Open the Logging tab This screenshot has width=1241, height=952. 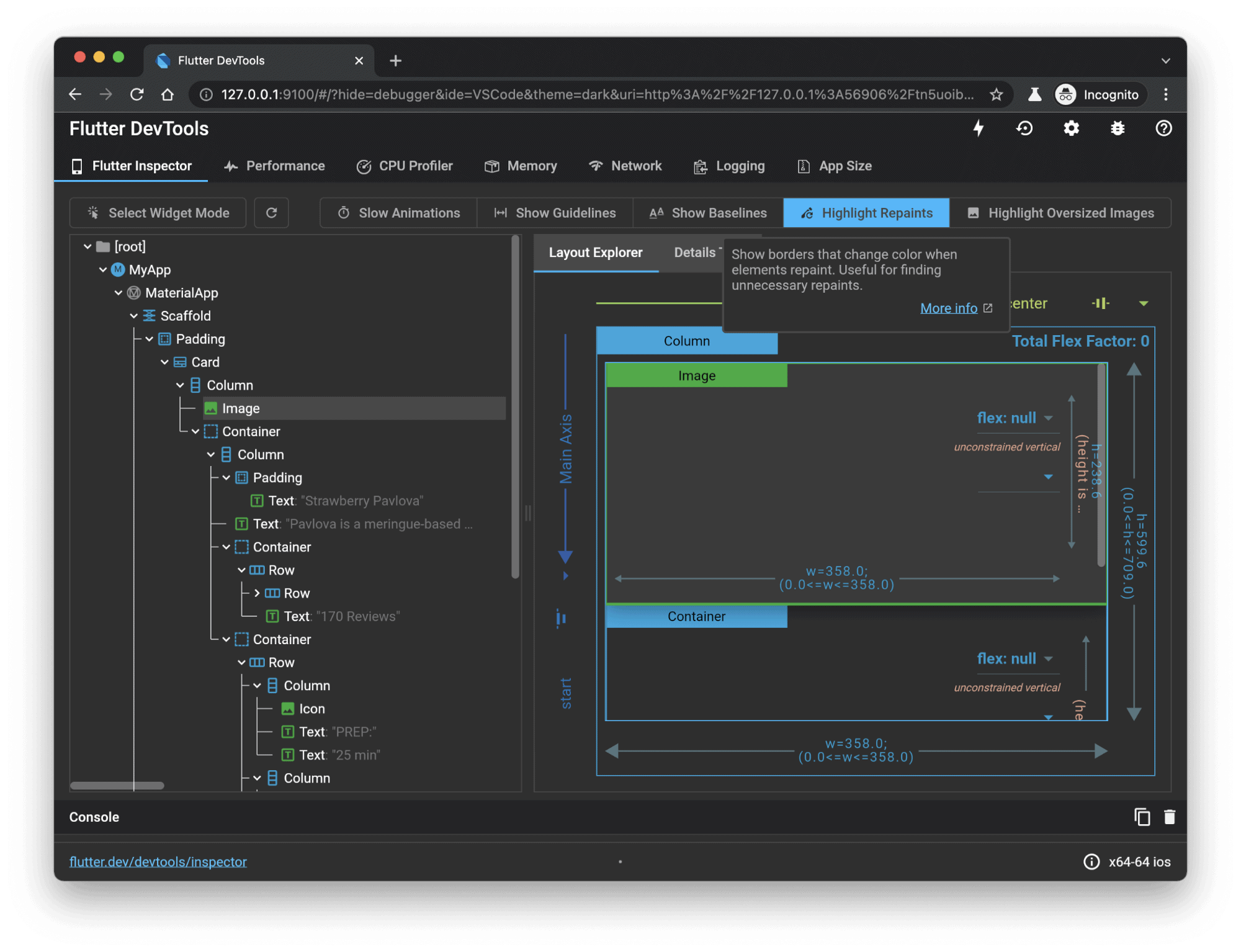729,166
